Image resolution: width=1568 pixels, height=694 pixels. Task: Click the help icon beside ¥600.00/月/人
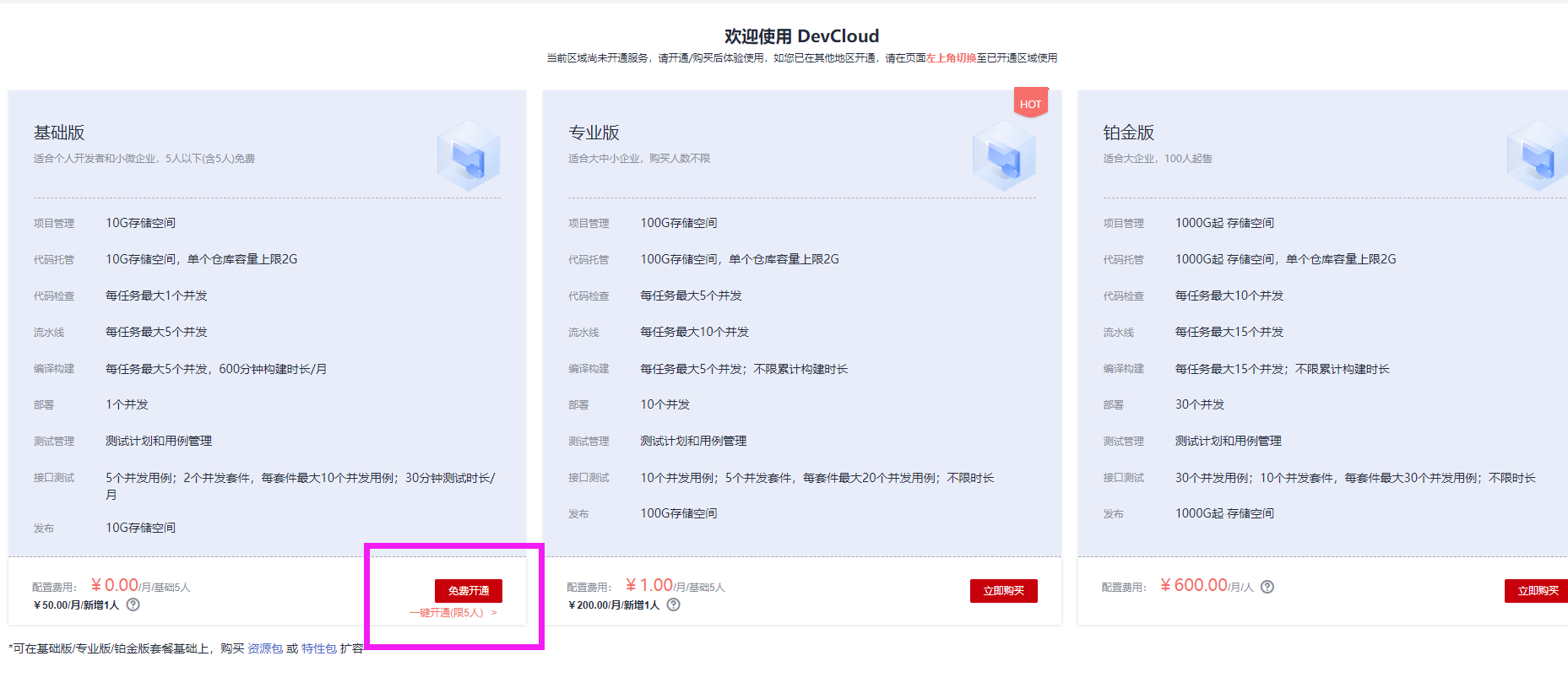coord(1267,587)
